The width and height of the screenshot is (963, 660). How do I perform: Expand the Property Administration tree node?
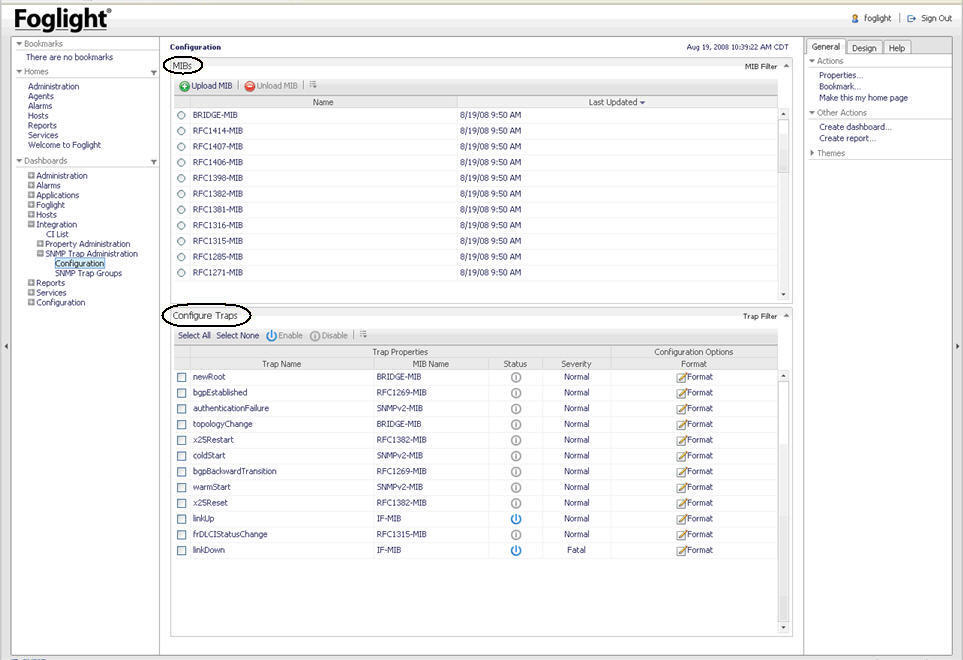[x=40, y=244]
